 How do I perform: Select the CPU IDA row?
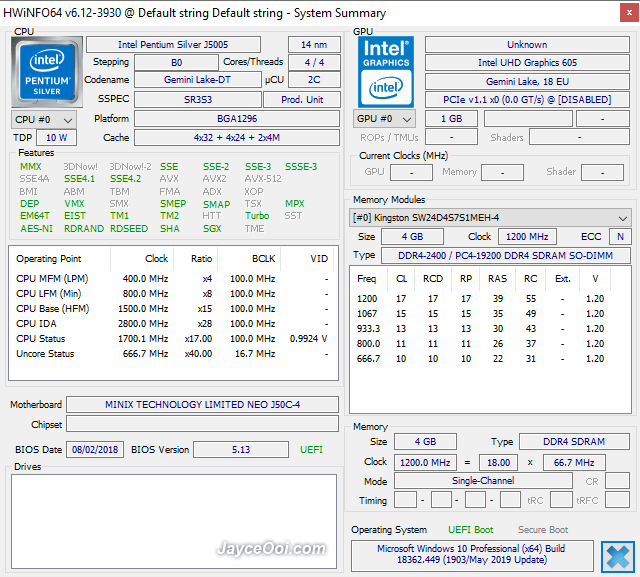pos(173,324)
